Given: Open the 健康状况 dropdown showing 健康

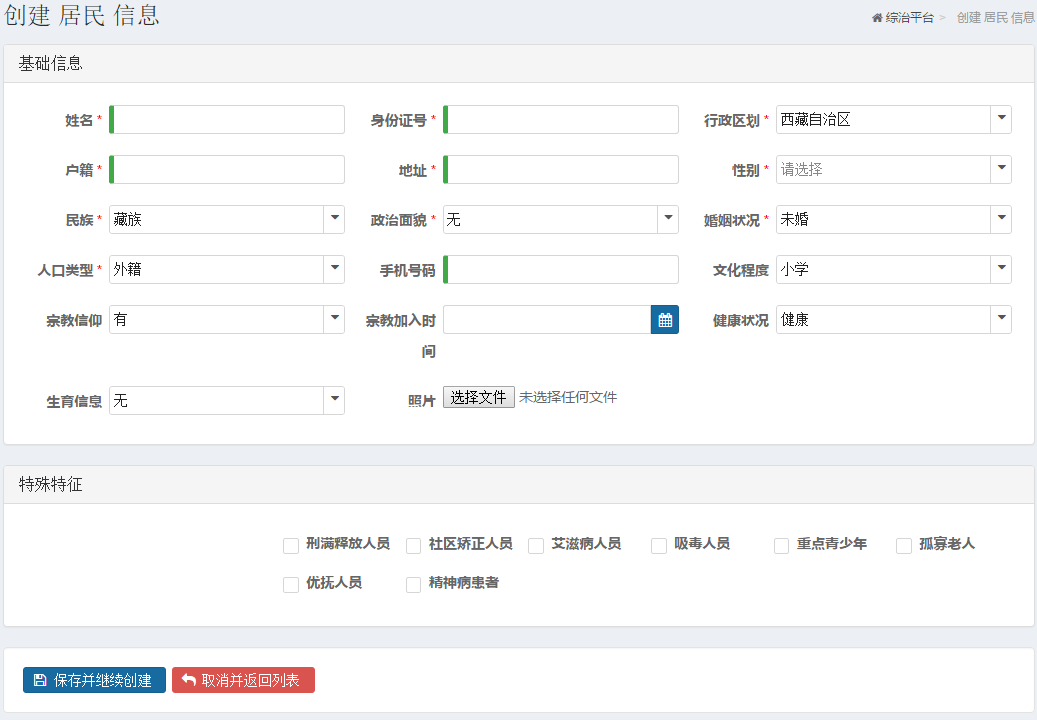Looking at the screenshot, I should [x=893, y=320].
